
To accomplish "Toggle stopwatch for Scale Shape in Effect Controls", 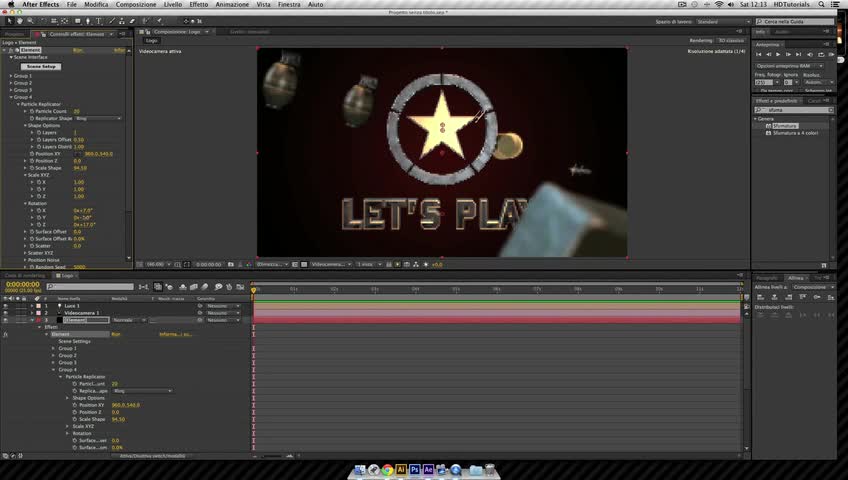I will tap(32, 168).
